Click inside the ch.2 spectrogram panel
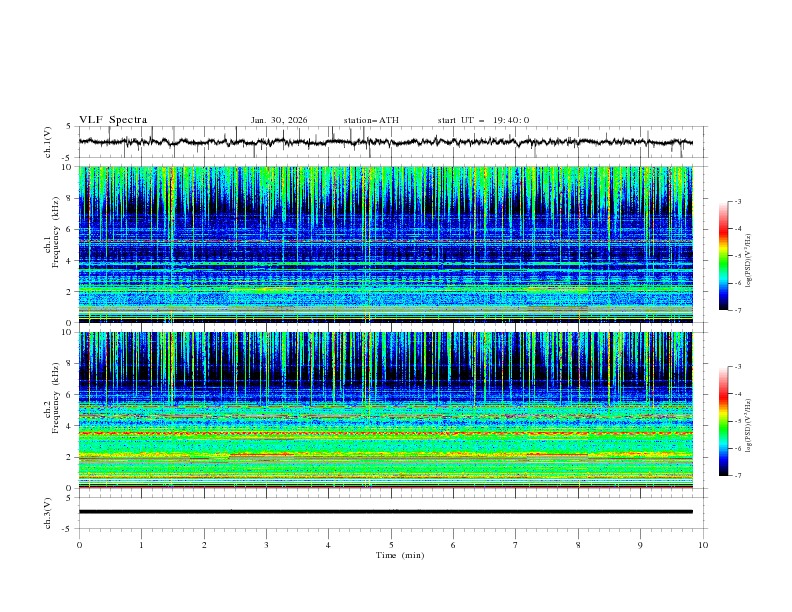 click(x=385, y=410)
